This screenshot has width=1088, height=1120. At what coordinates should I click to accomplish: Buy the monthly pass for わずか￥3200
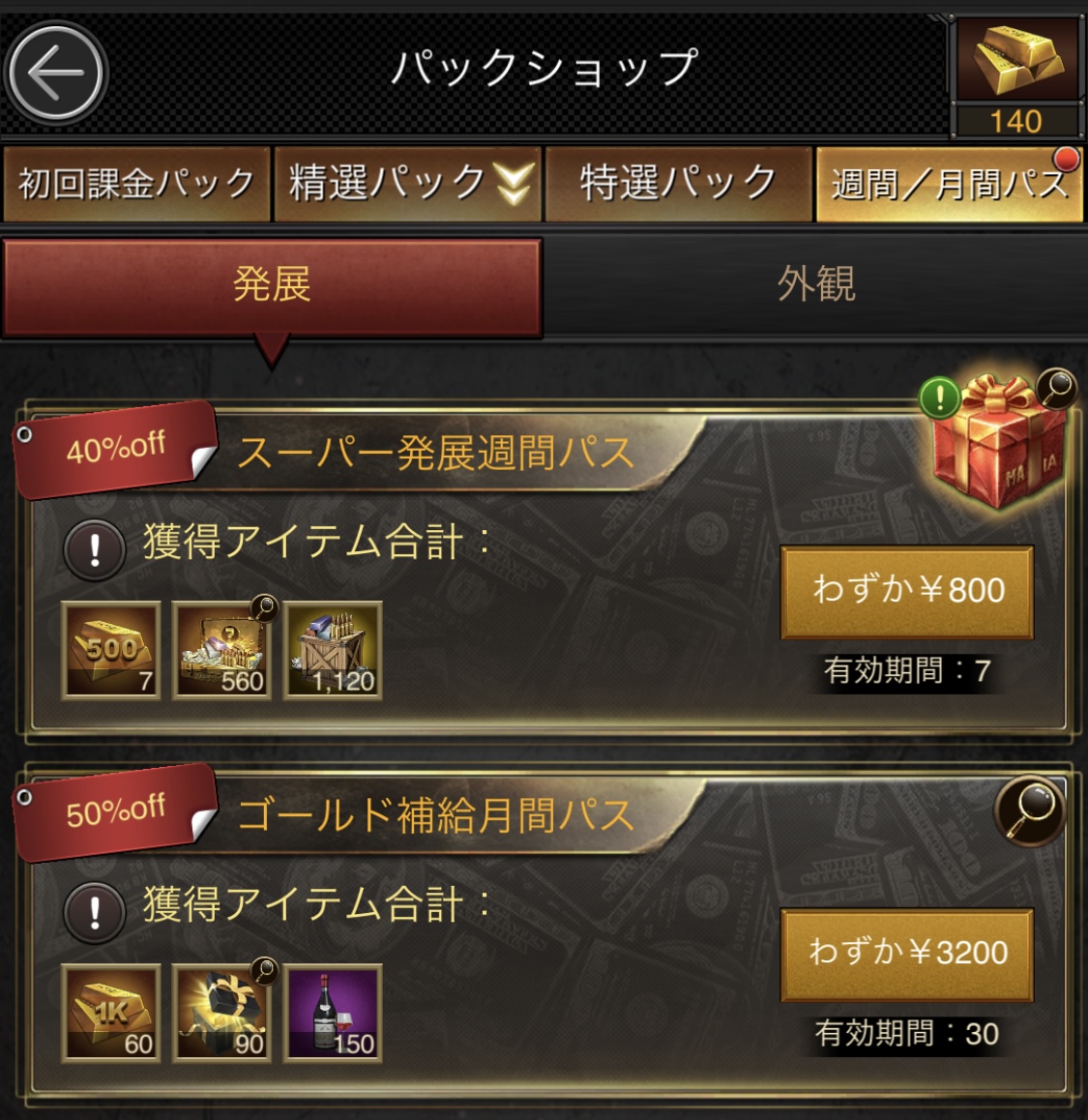(906, 955)
